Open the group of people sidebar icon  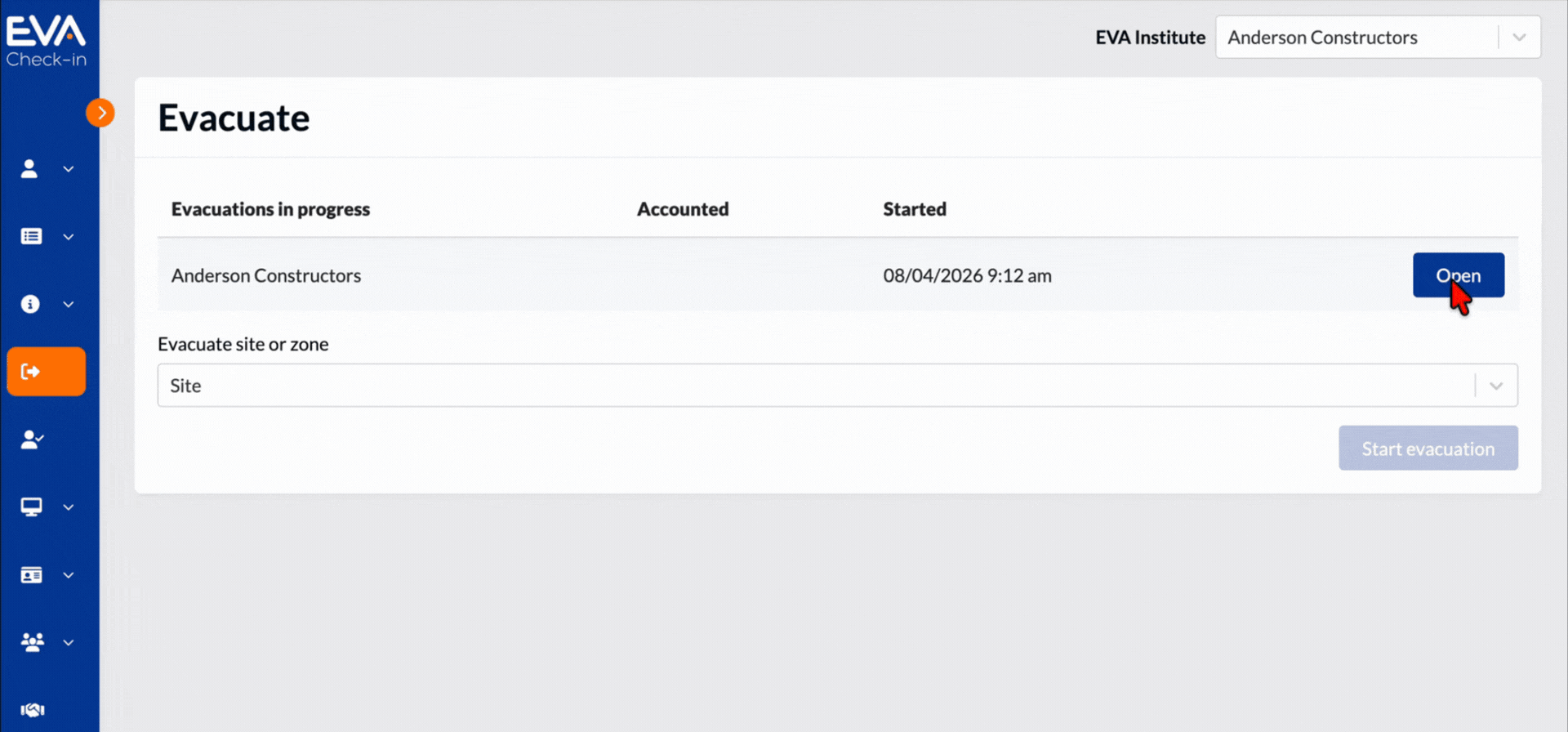click(33, 642)
